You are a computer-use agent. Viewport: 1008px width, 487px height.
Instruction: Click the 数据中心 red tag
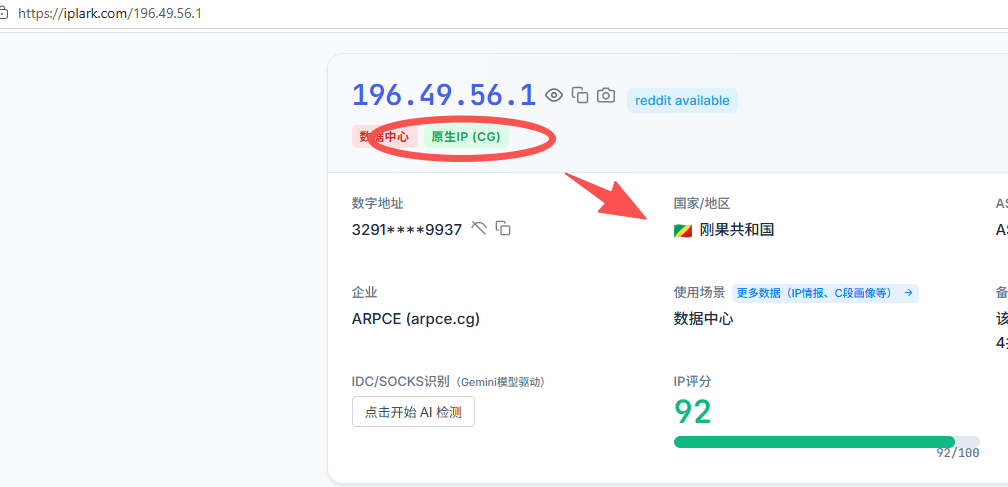tap(384, 136)
